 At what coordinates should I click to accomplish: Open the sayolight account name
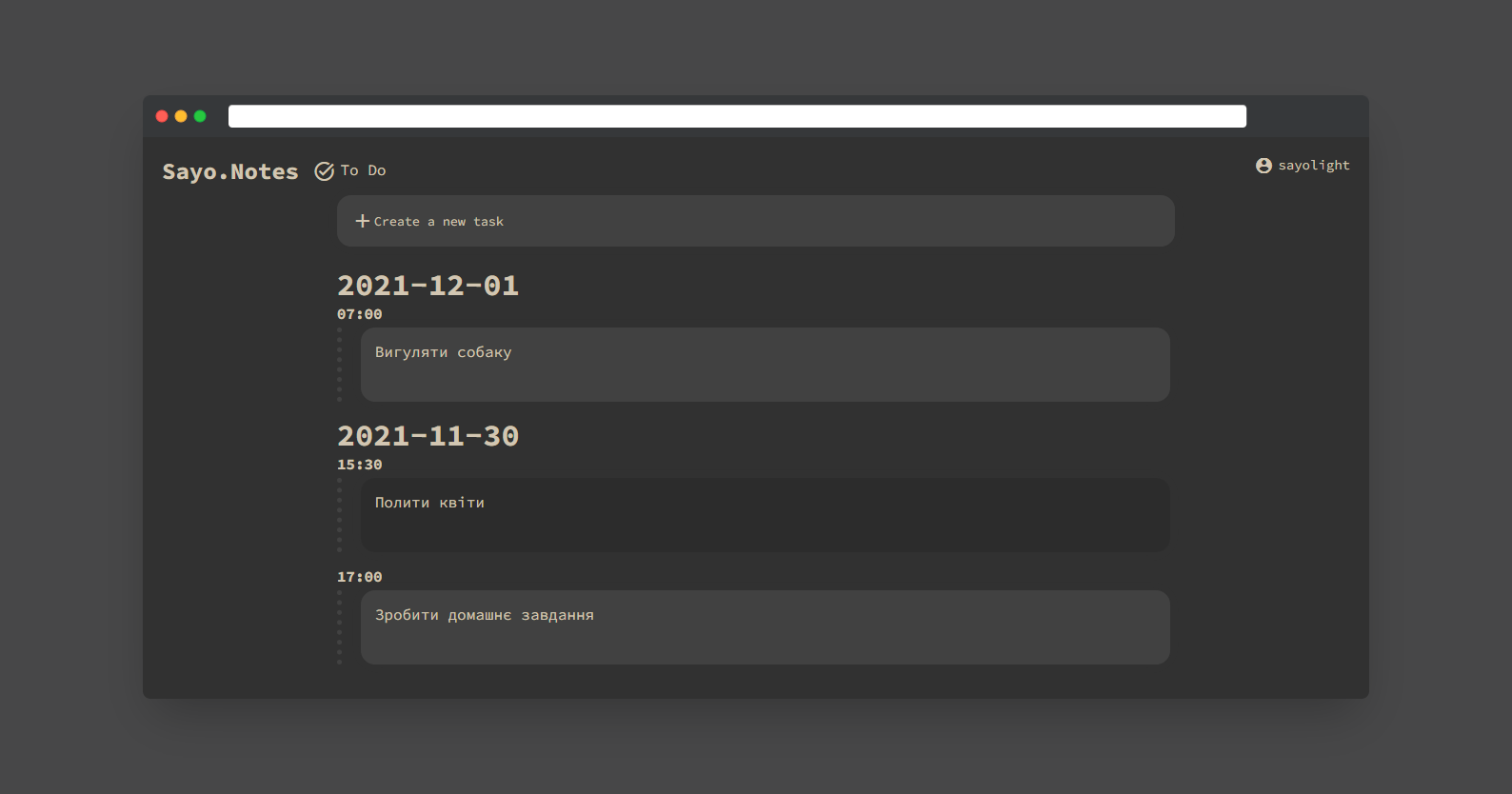[x=1314, y=166]
